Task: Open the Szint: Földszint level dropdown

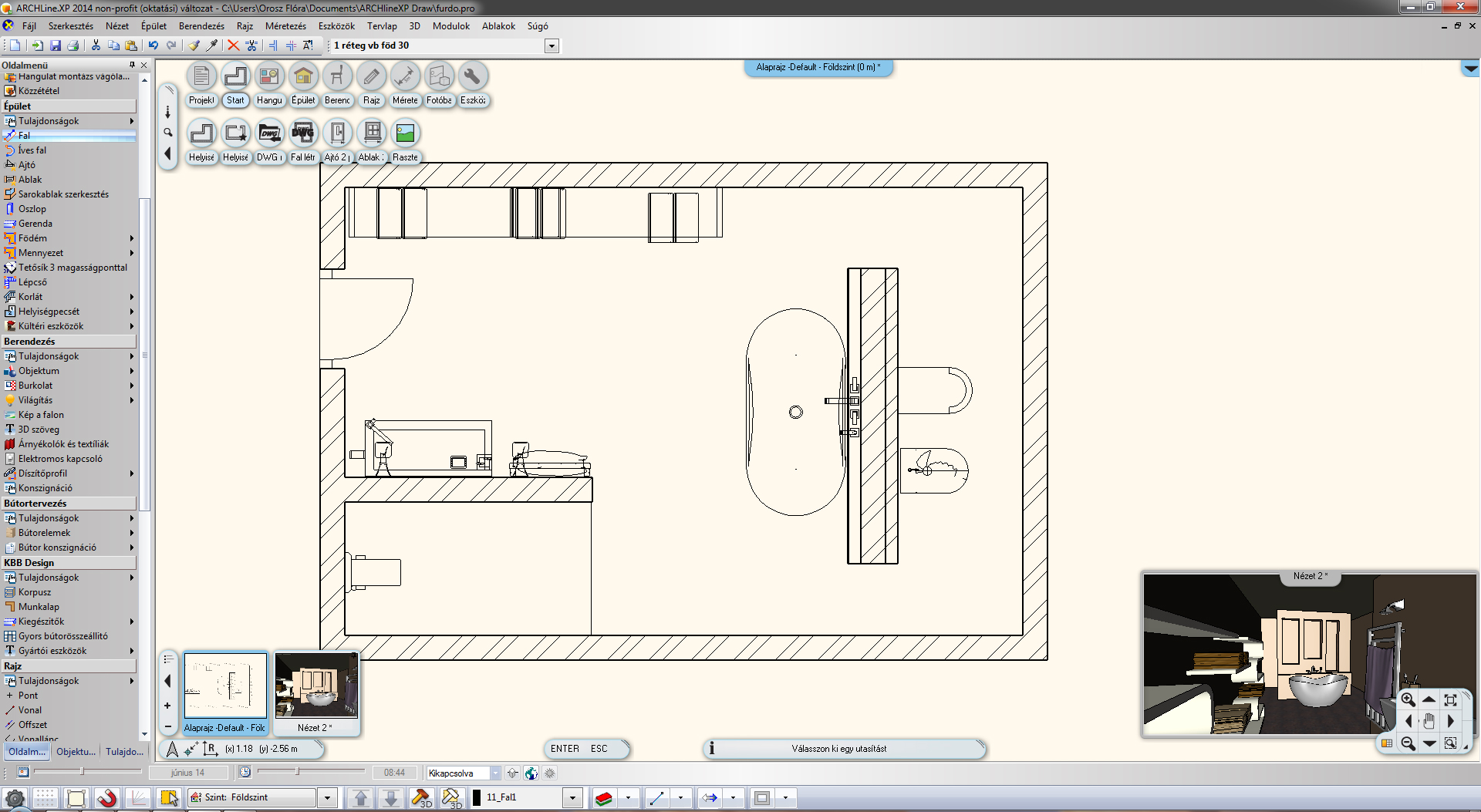Action: pyautogui.click(x=328, y=798)
